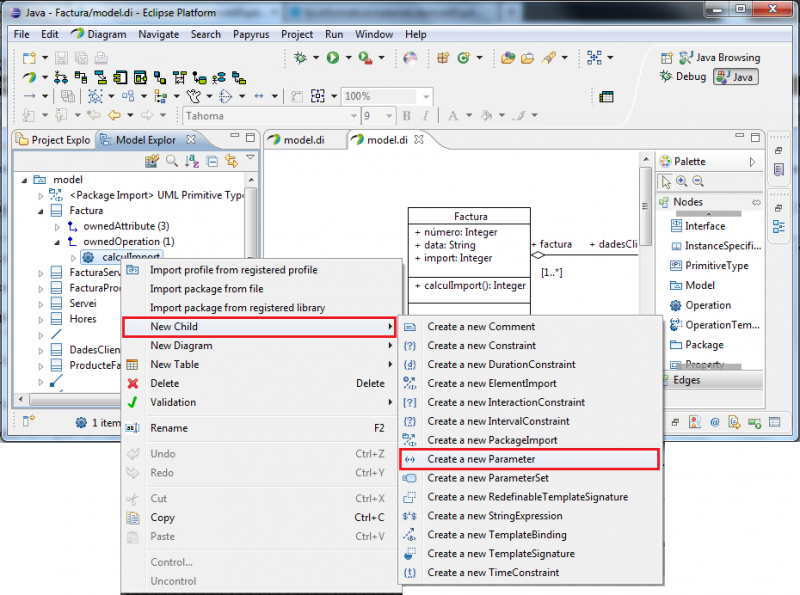Pick the Interface node in the palette
Viewport: 800px width, 595px height.
704,225
